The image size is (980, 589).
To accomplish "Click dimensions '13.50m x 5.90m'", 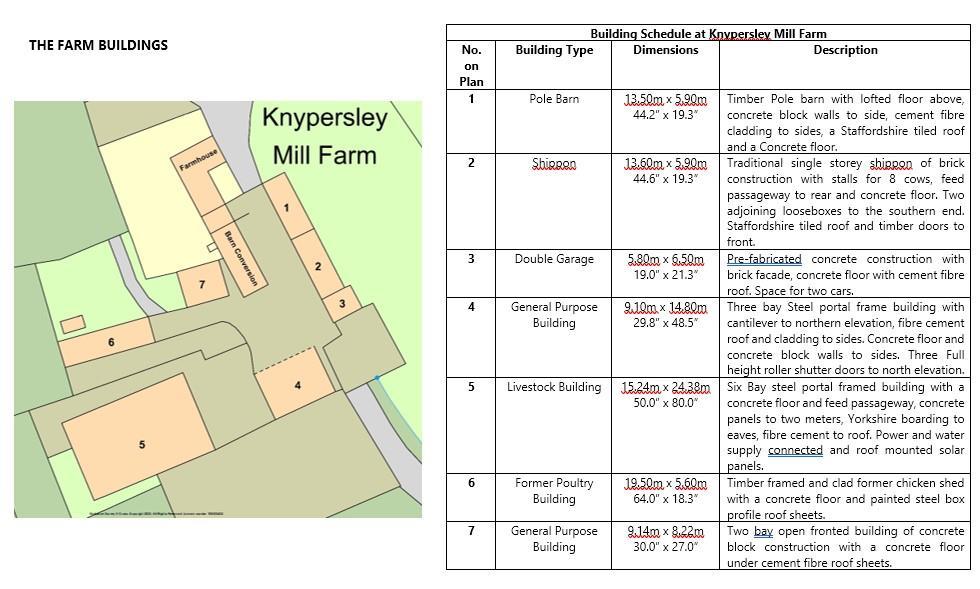I will [x=666, y=99].
